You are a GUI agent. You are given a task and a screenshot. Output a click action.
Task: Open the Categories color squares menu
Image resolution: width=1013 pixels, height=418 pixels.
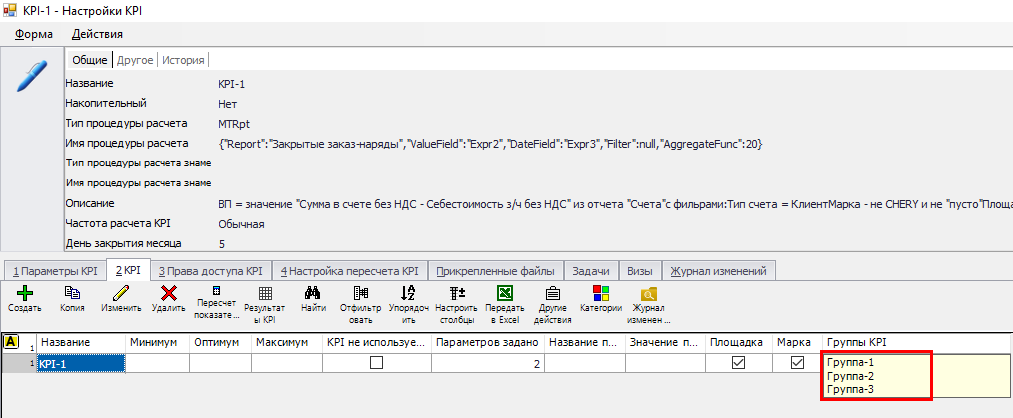(601, 293)
